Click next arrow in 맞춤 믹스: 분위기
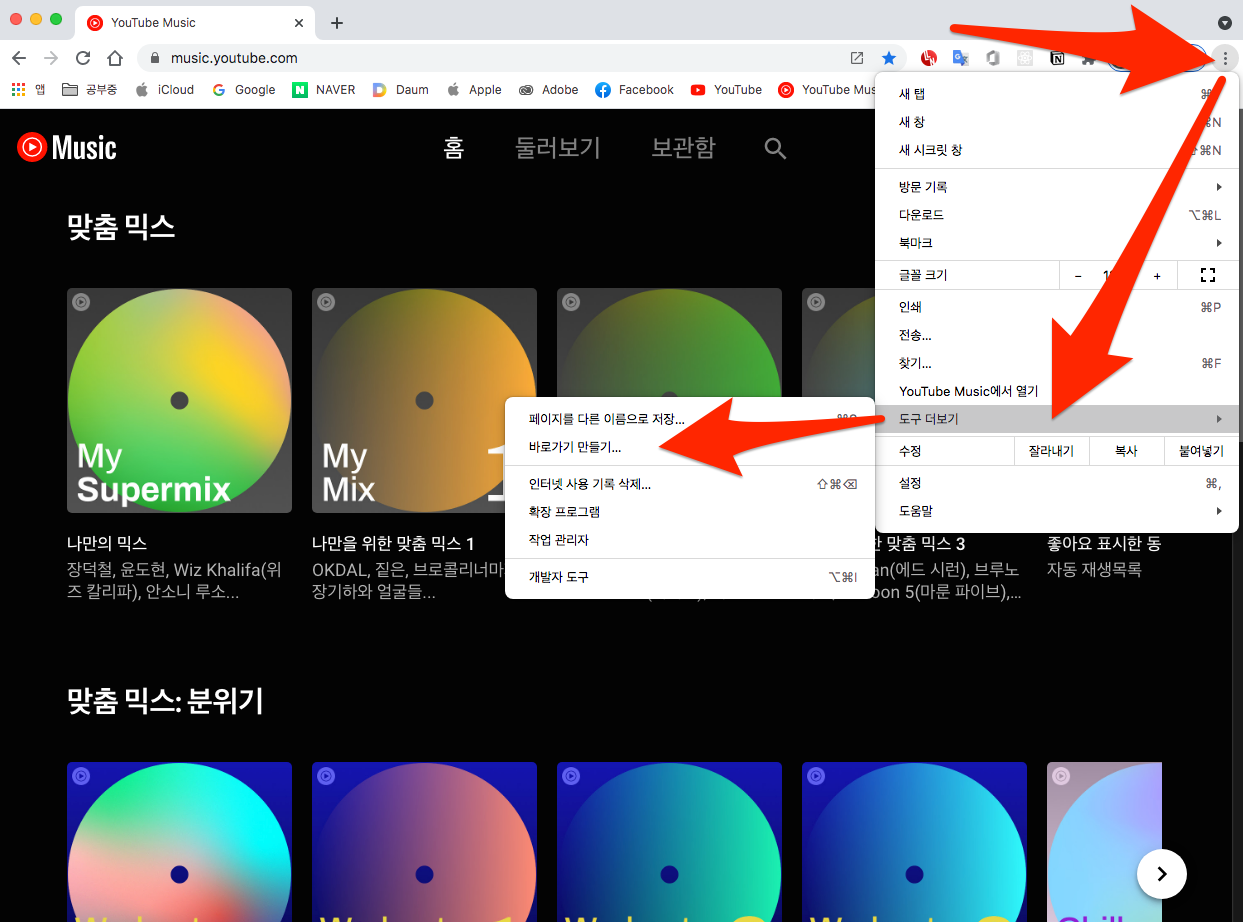Screen dimensions: 1243x922 point(1162,874)
